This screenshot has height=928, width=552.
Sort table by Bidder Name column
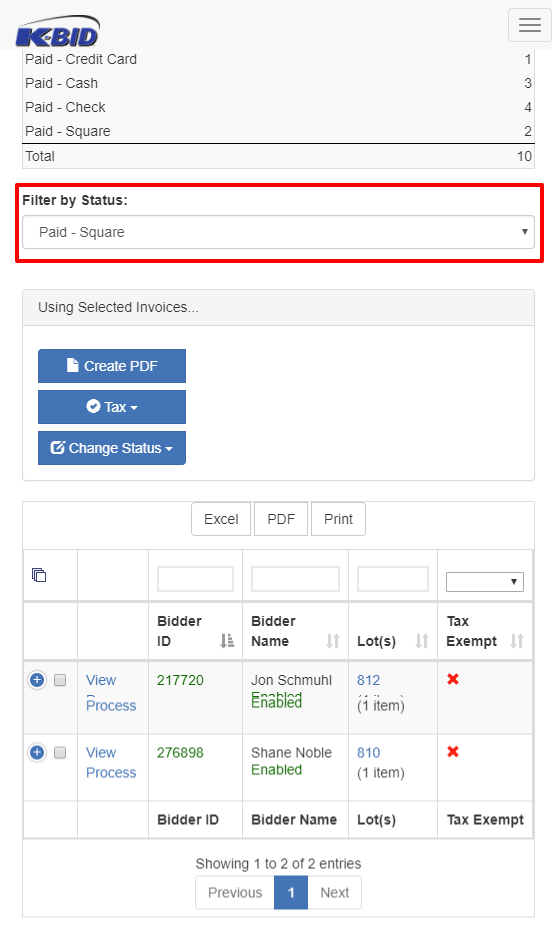pyautogui.click(x=295, y=631)
